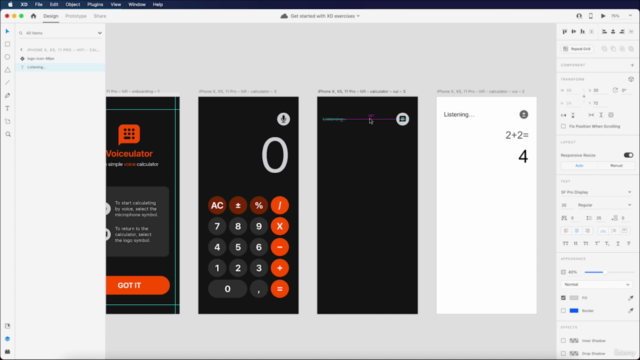Open the Object menu
Screen dimensions: 640x360
click(x=73, y=4)
